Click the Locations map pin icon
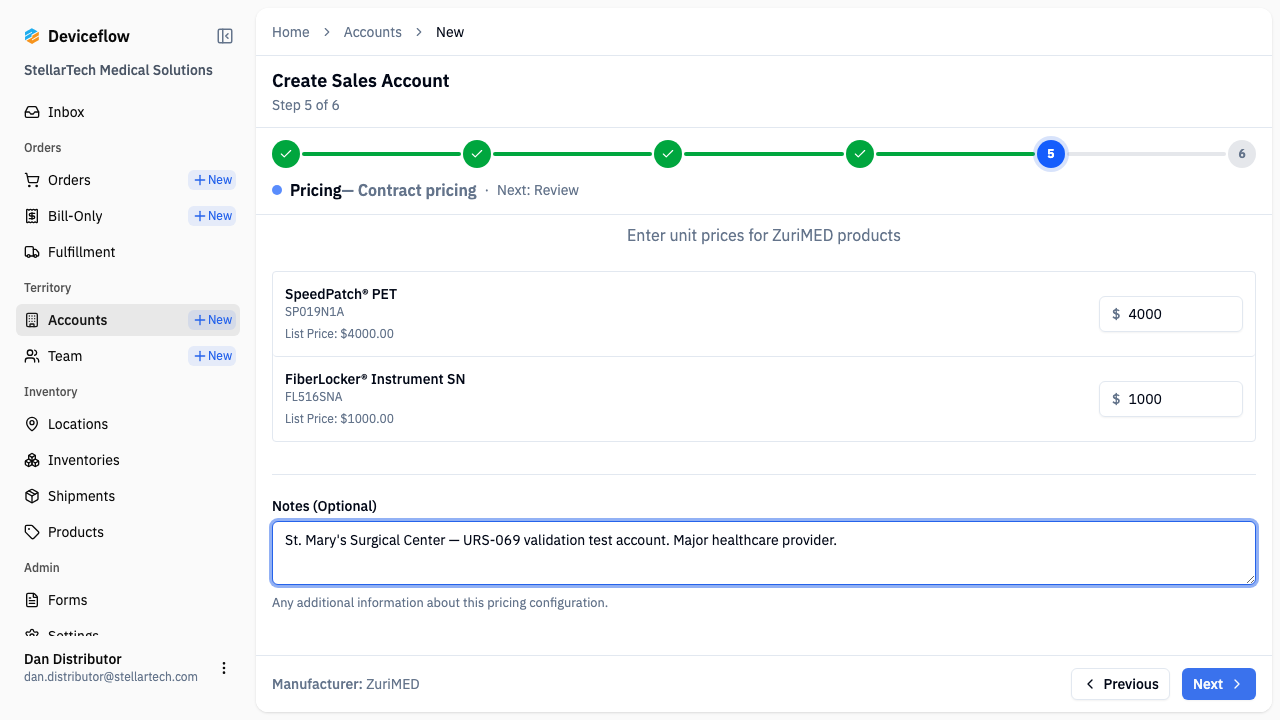This screenshot has width=1280, height=720. pos(32,424)
